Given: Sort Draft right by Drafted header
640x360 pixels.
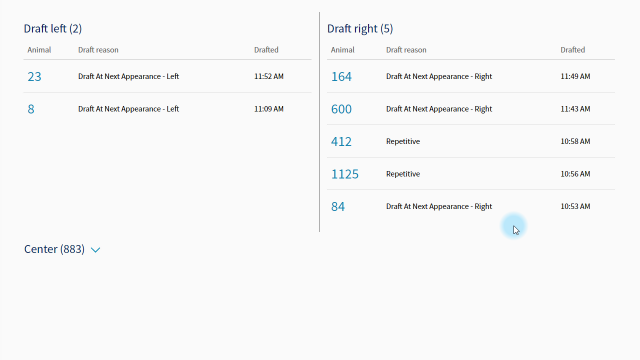Looking at the screenshot, I should tap(573, 50).
